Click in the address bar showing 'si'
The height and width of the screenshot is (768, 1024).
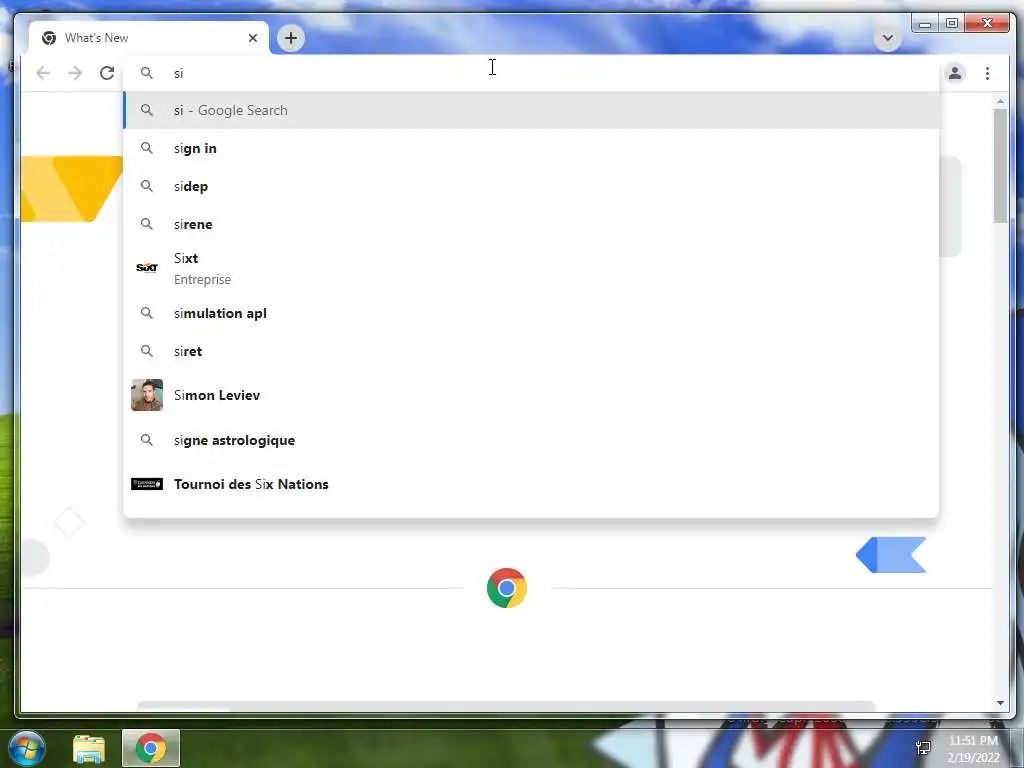[x=530, y=73]
